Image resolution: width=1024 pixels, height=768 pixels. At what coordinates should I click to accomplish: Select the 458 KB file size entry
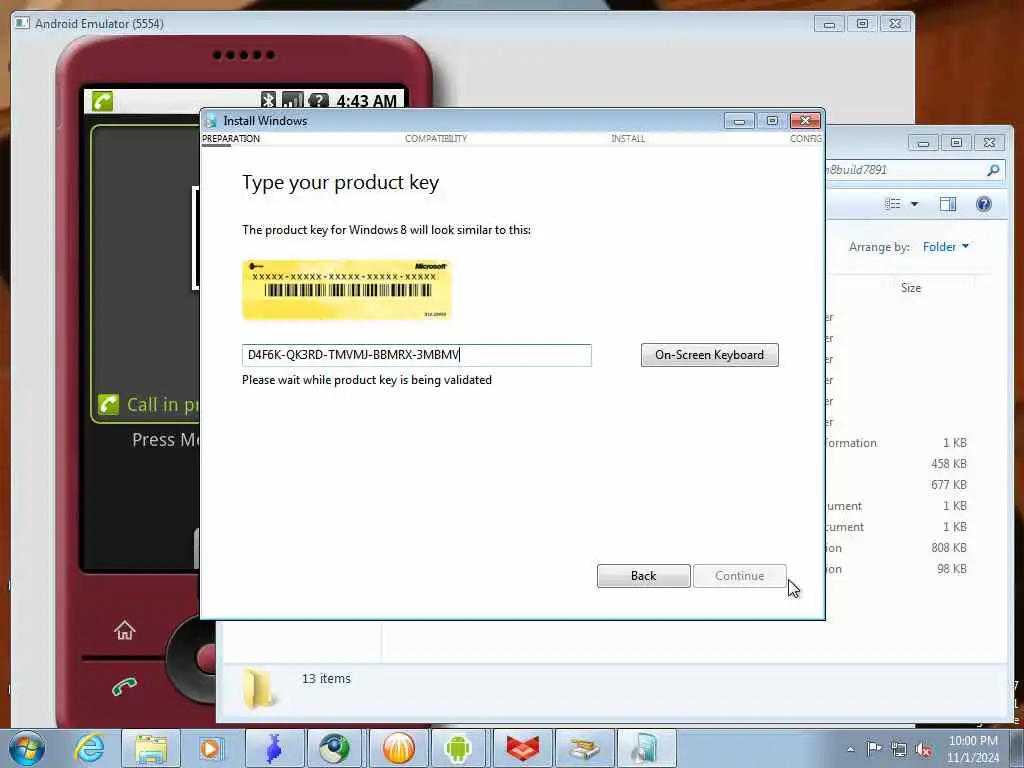click(949, 464)
